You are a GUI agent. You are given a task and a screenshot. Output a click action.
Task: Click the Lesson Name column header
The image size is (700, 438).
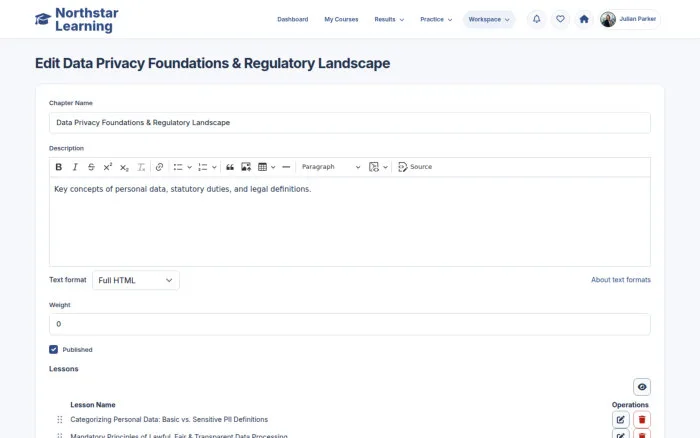tap(93, 405)
